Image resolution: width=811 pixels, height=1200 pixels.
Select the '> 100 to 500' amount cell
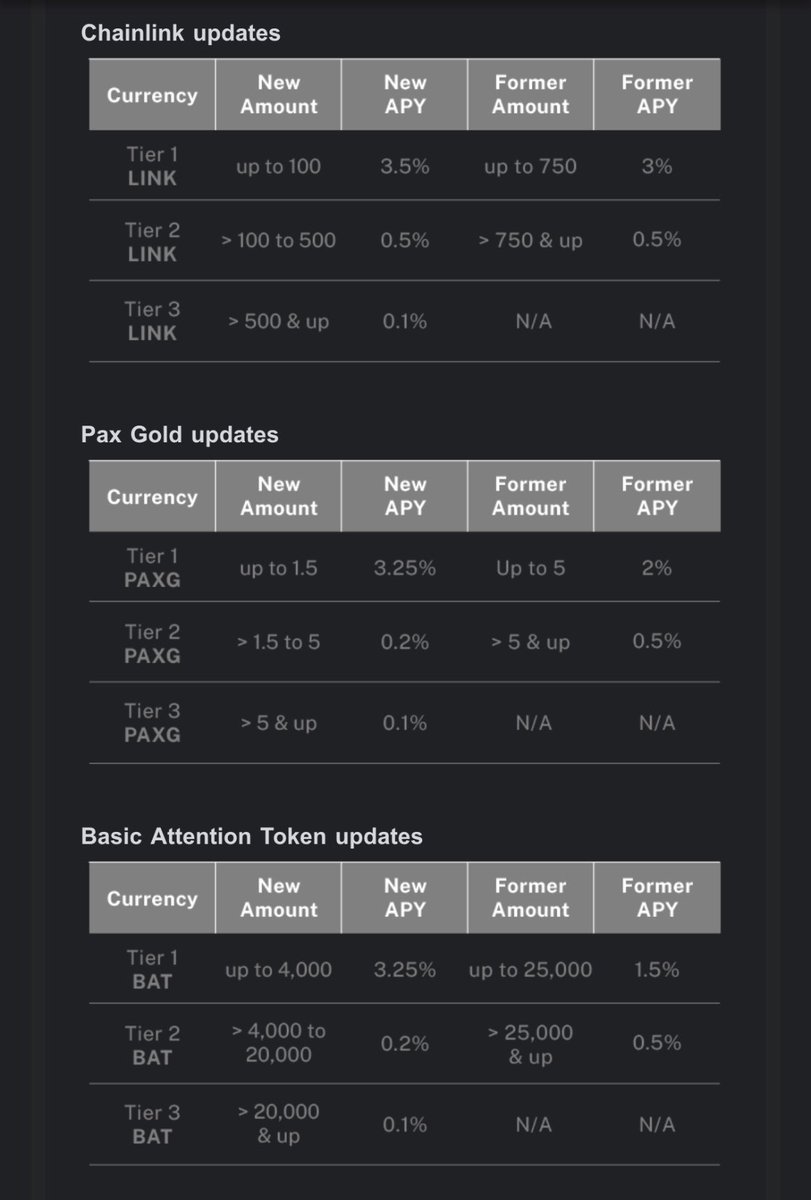(x=278, y=240)
